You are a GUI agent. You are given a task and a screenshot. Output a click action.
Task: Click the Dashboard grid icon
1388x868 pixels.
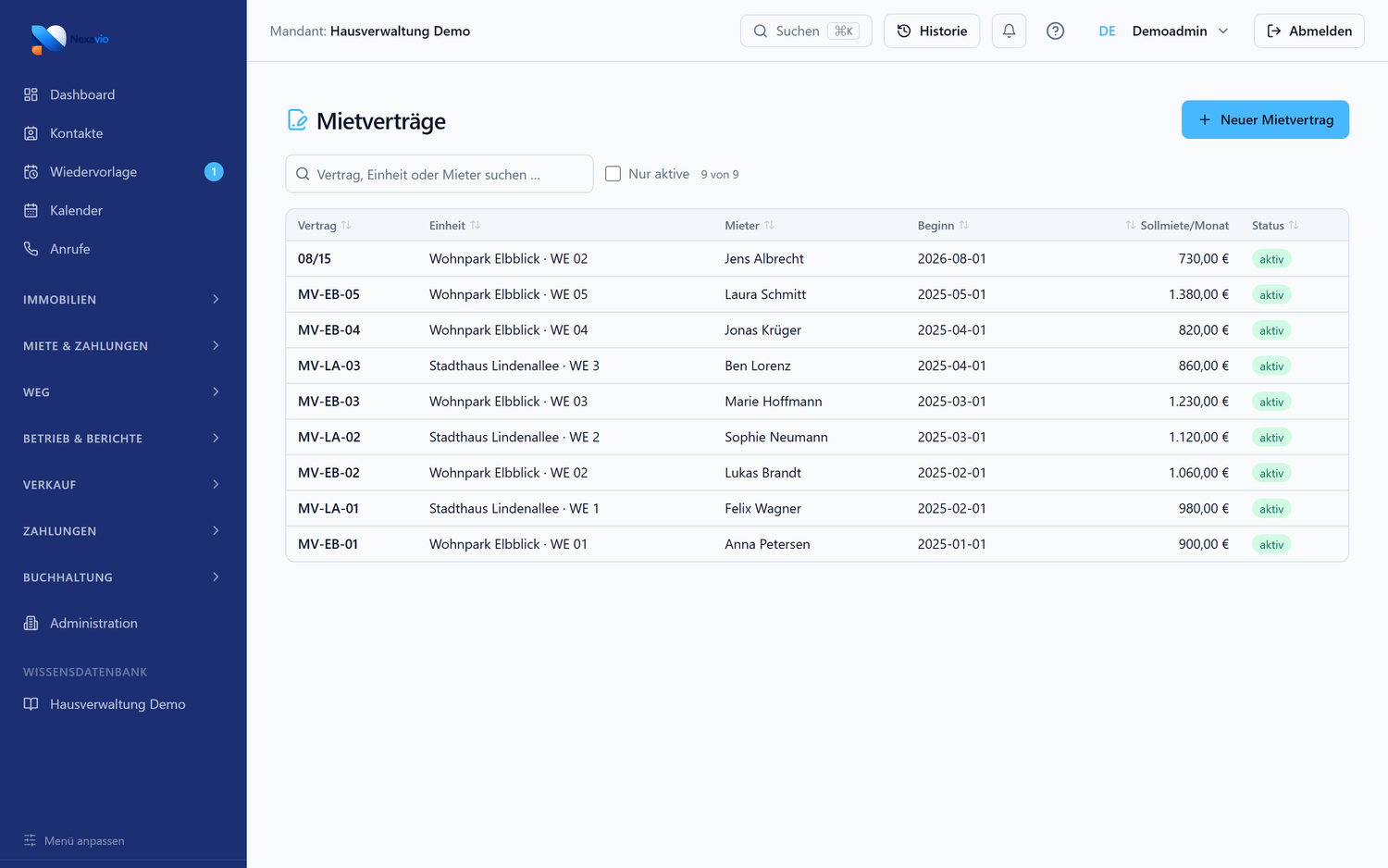(31, 94)
